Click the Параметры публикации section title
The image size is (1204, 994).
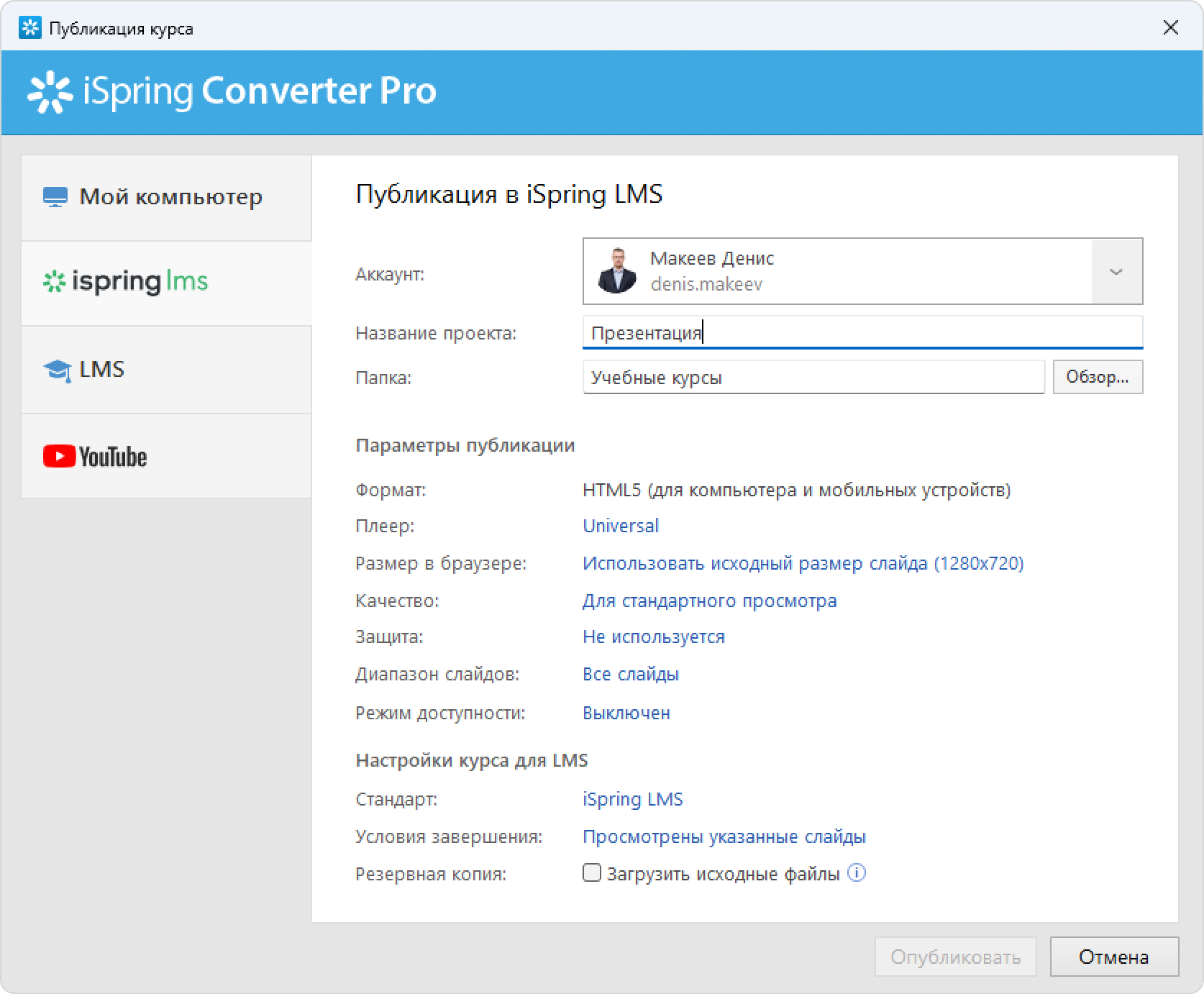click(x=465, y=446)
